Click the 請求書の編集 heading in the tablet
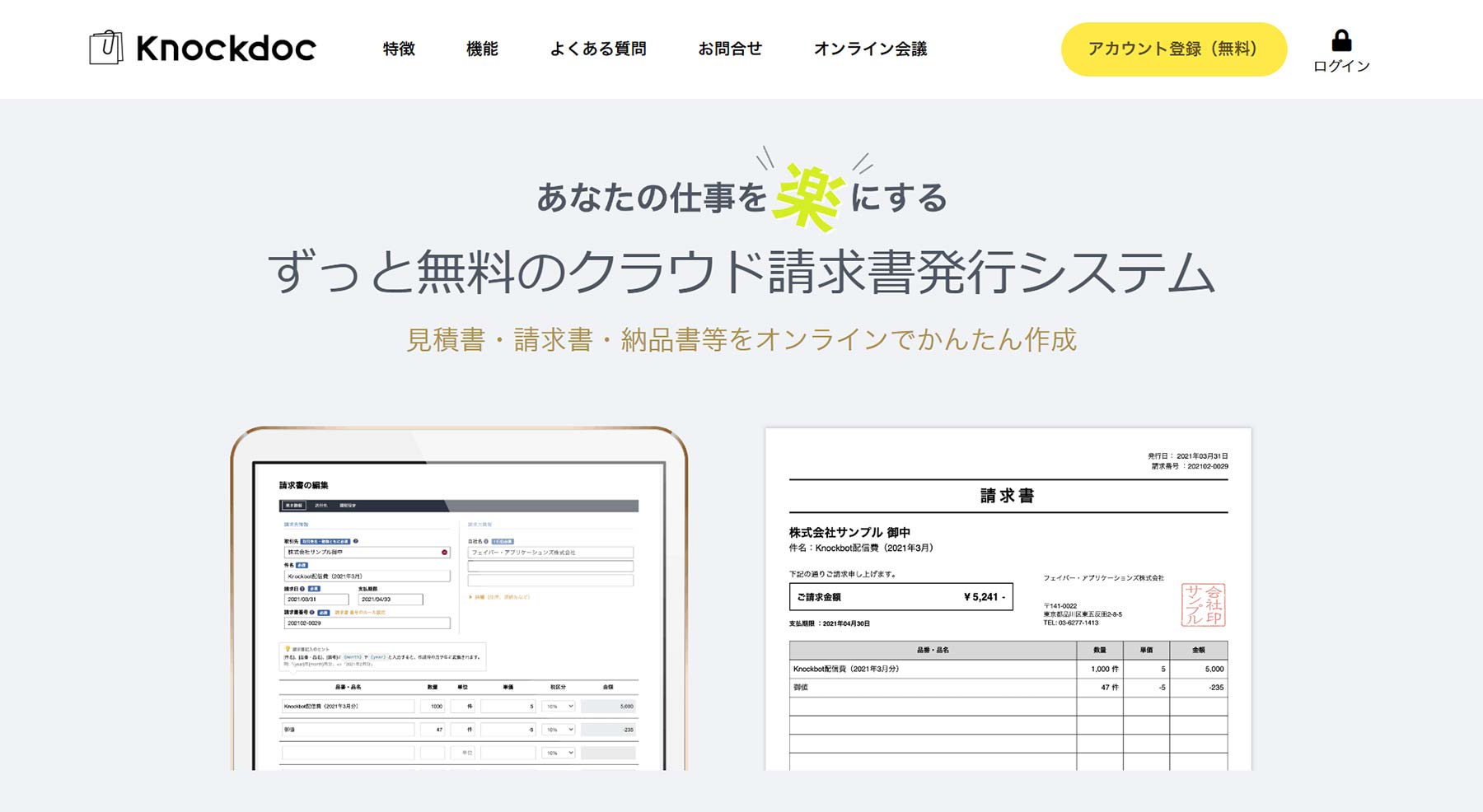 click(x=303, y=485)
